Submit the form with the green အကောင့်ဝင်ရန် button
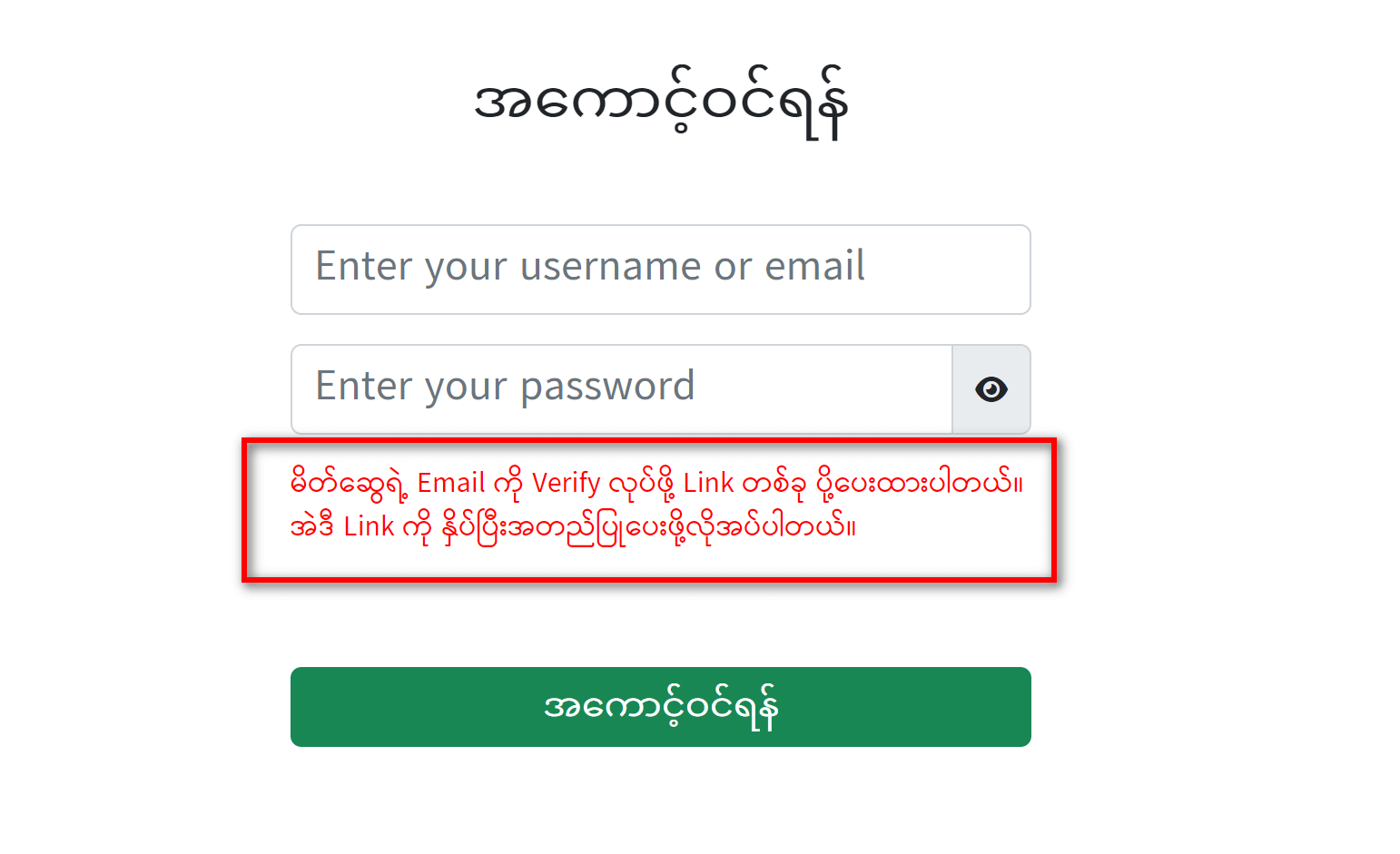This screenshot has width=1400, height=854. (661, 707)
